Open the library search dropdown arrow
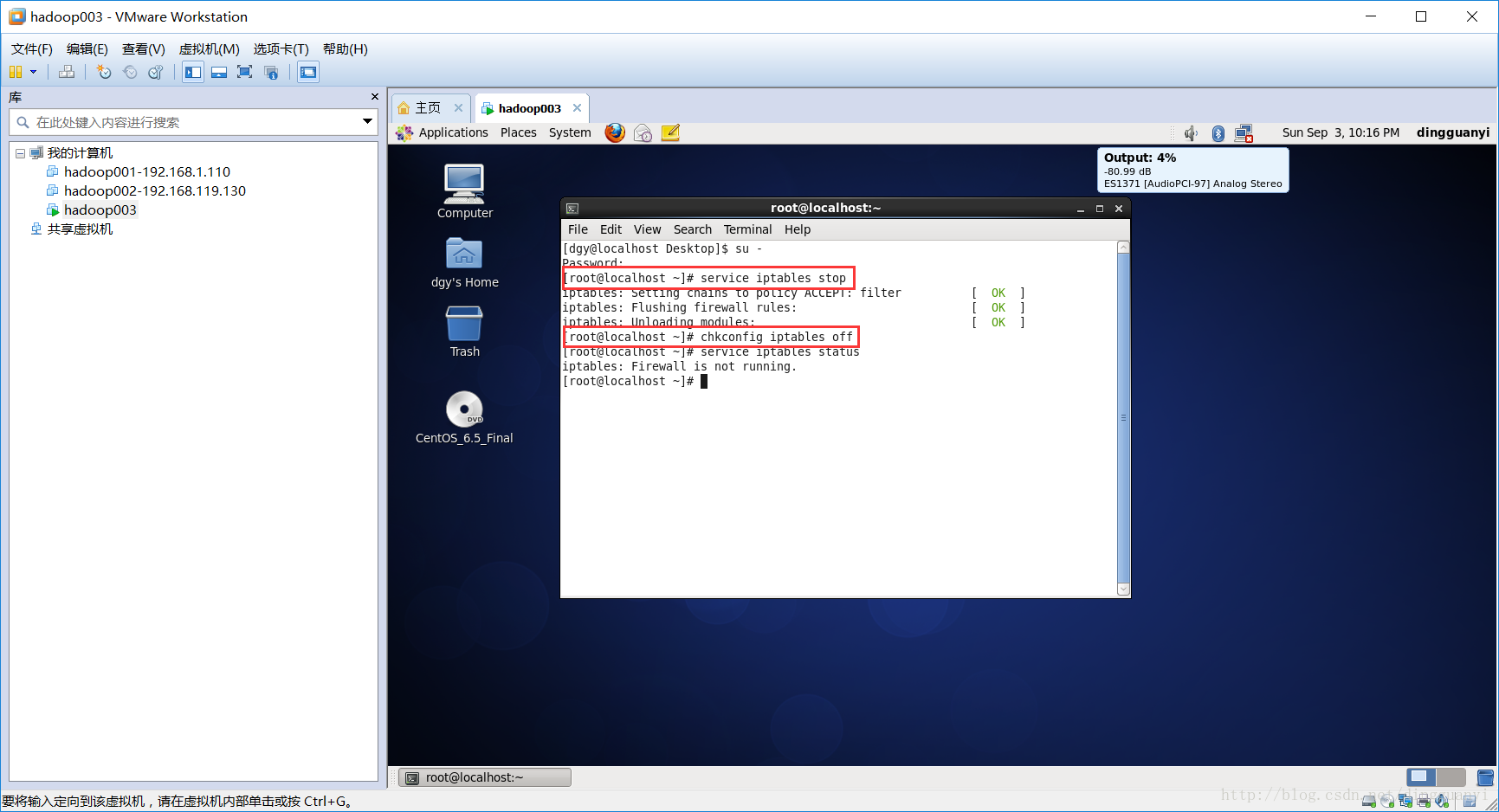 coord(368,122)
